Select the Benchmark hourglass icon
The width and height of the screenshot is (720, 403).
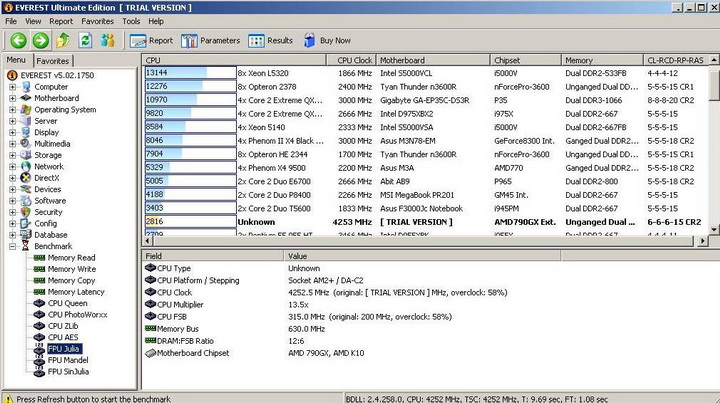pyautogui.click(x=26, y=246)
